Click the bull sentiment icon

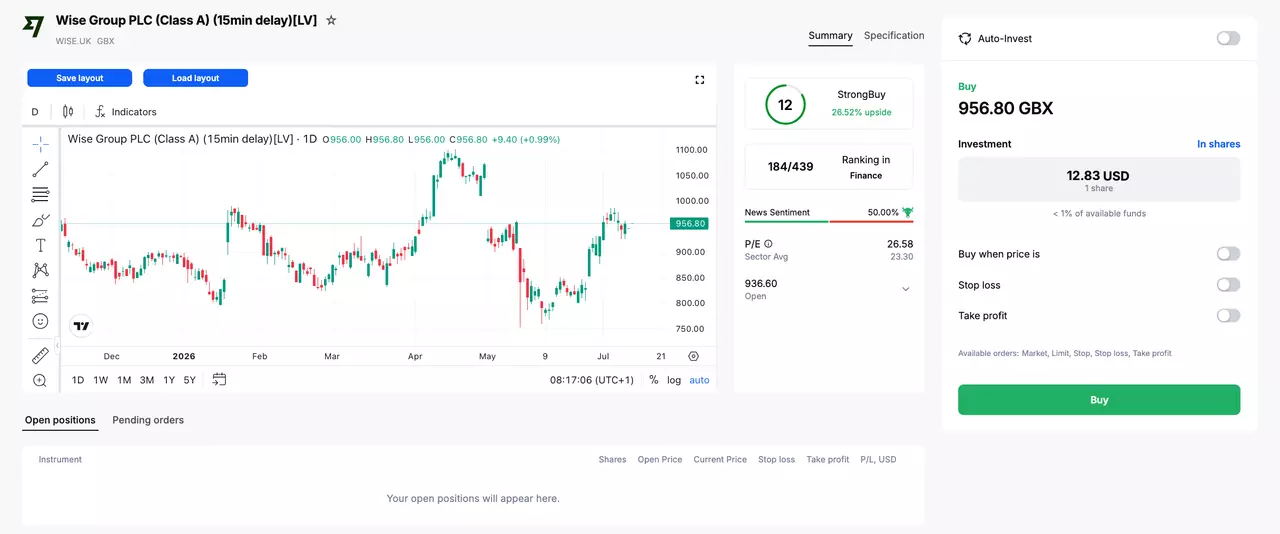907,212
